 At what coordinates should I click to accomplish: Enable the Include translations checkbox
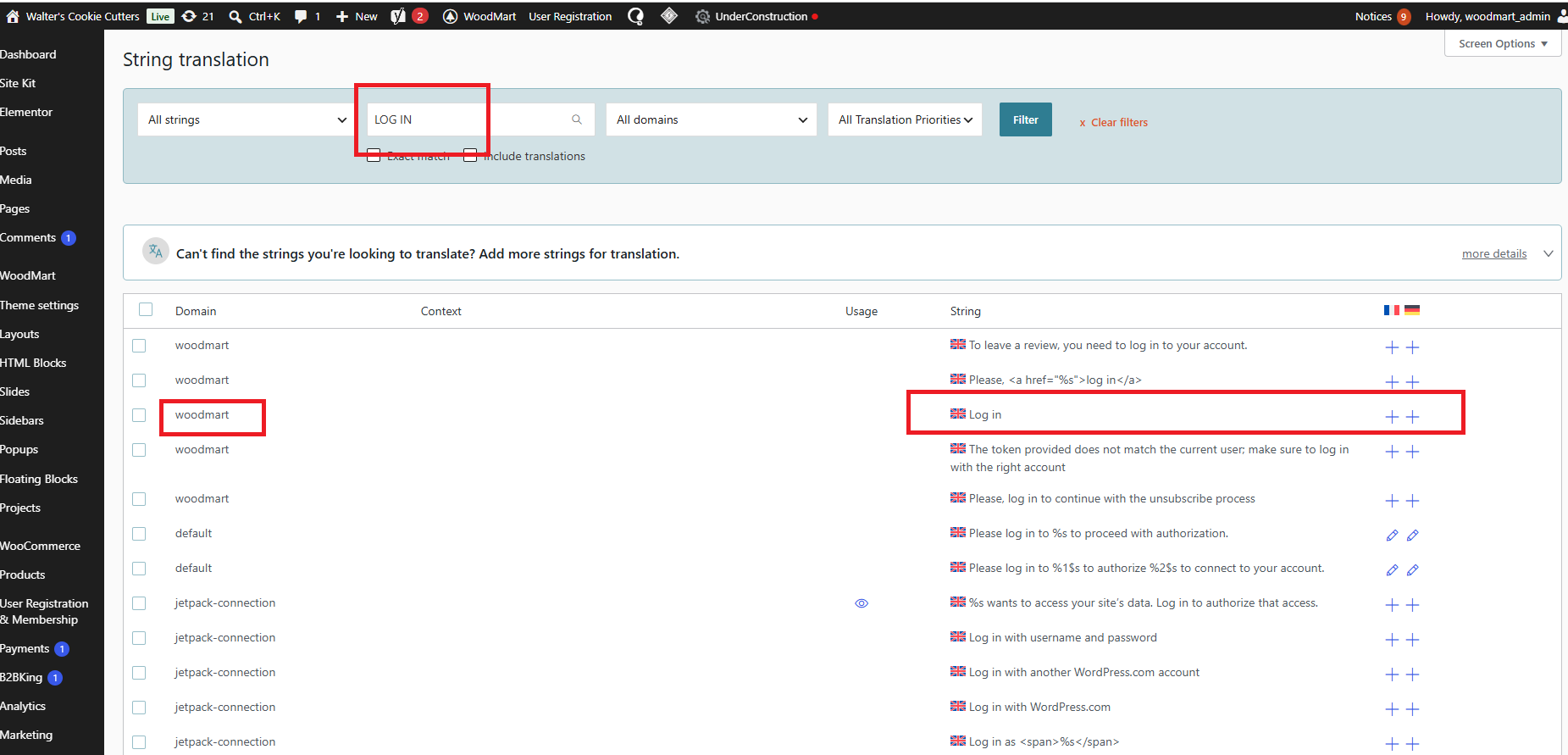coord(470,155)
